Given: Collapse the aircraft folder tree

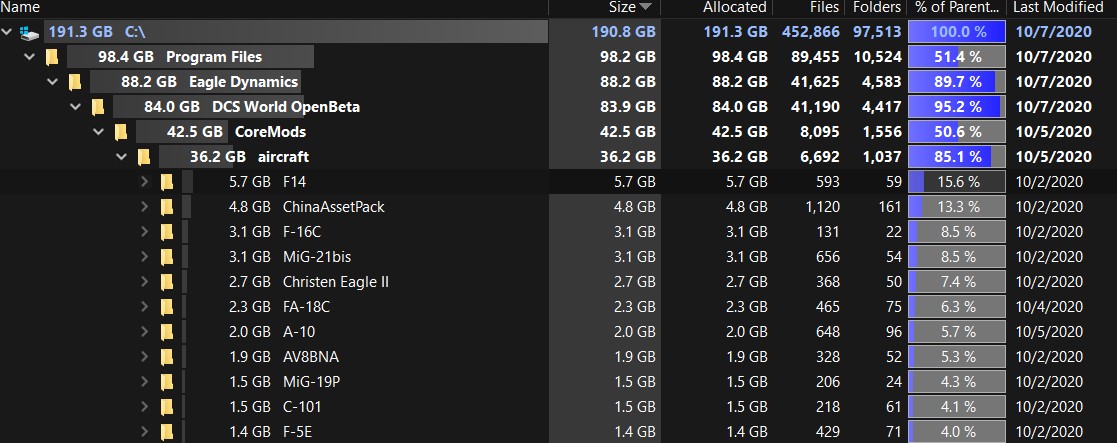Looking at the screenshot, I should (x=121, y=157).
